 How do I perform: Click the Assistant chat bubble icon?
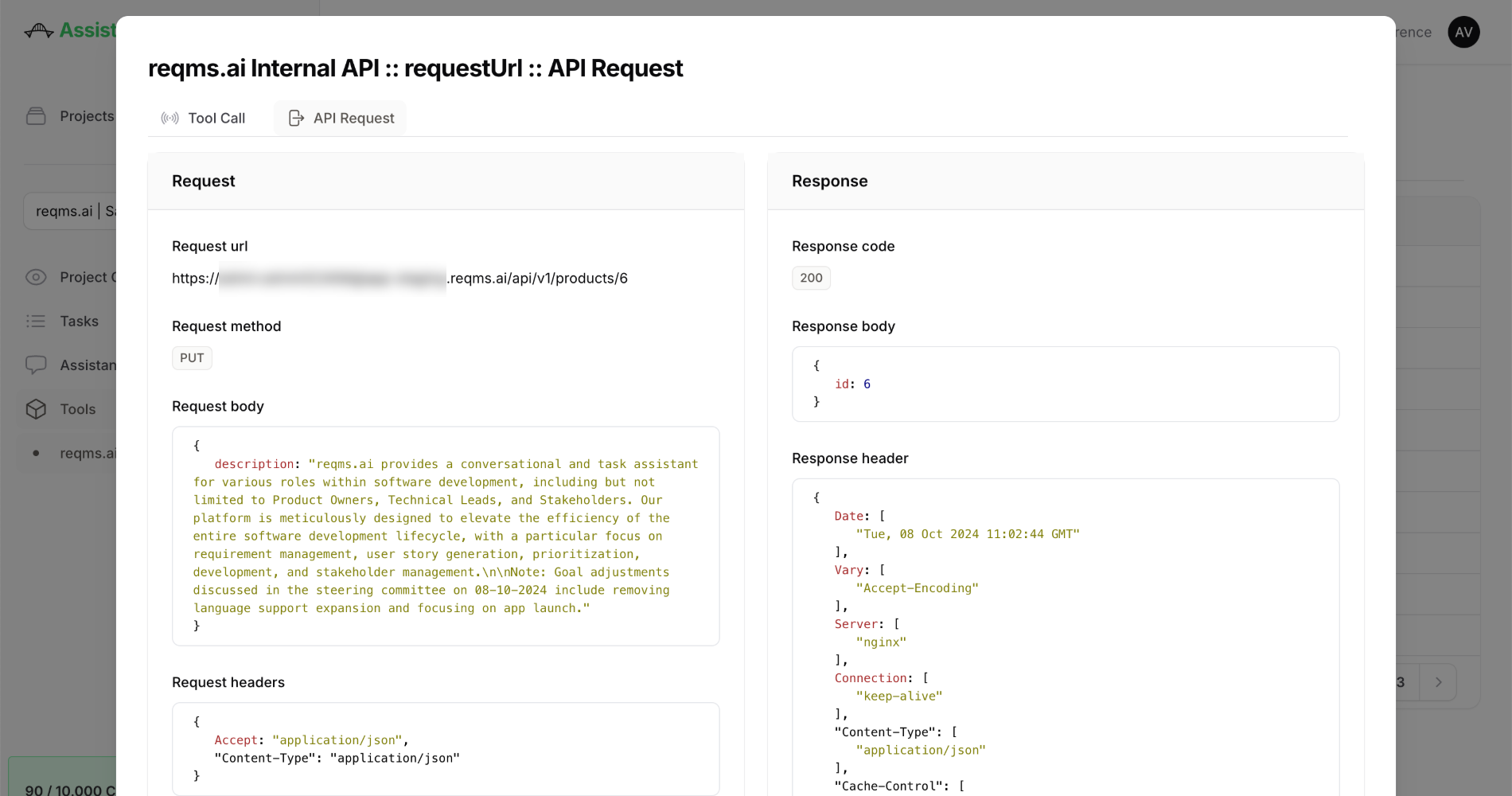click(x=36, y=365)
